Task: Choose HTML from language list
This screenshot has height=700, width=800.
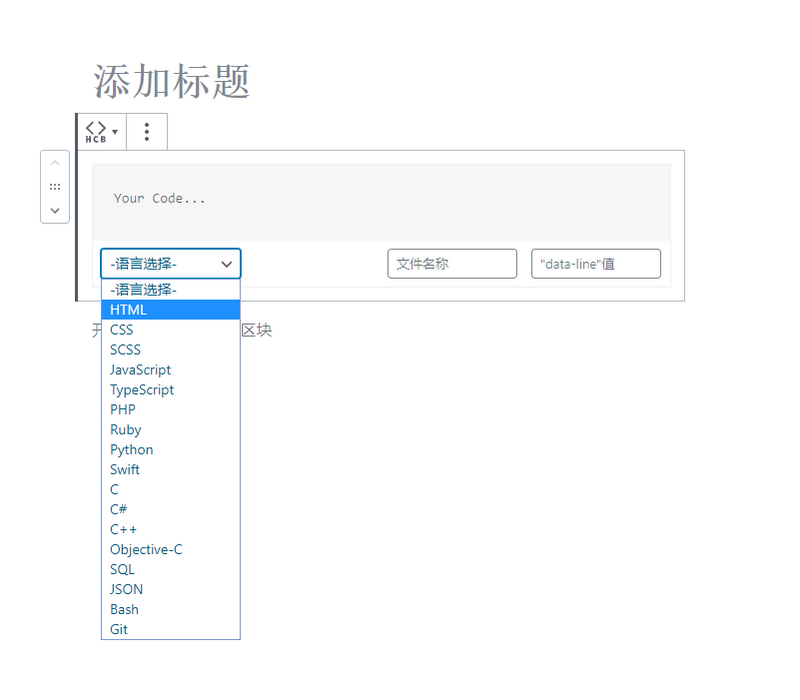Action: pos(171,310)
